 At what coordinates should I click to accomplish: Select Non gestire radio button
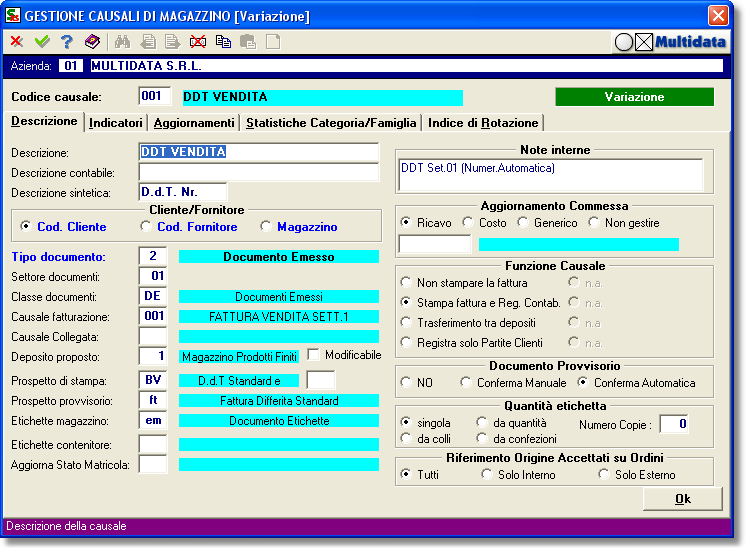tap(594, 222)
